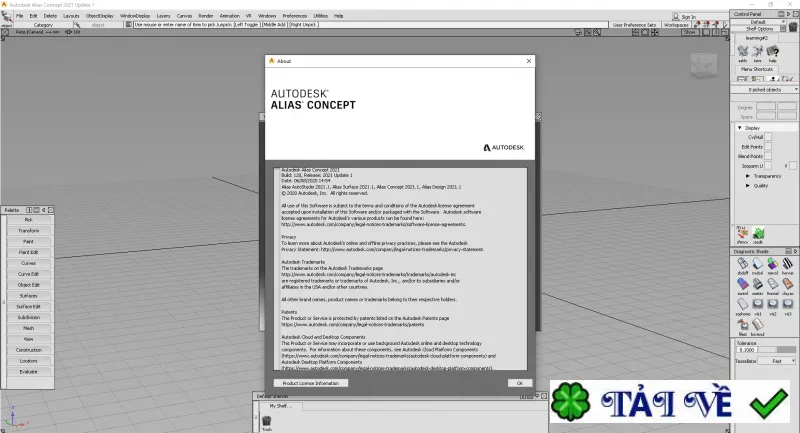The width and height of the screenshot is (800, 433).
Task: Click OK in the About dialog
Action: click(520, 383)
